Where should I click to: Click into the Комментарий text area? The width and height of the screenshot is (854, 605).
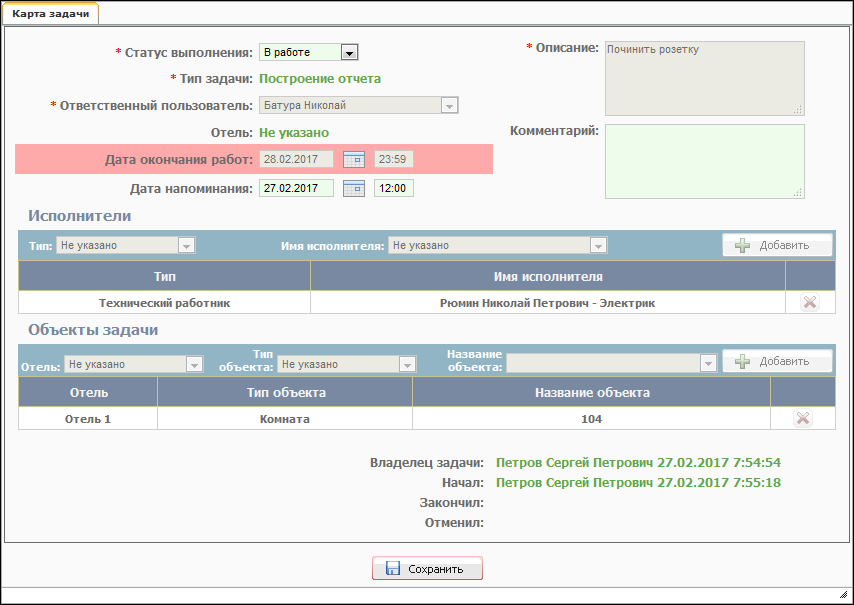[x=704, y=161]
